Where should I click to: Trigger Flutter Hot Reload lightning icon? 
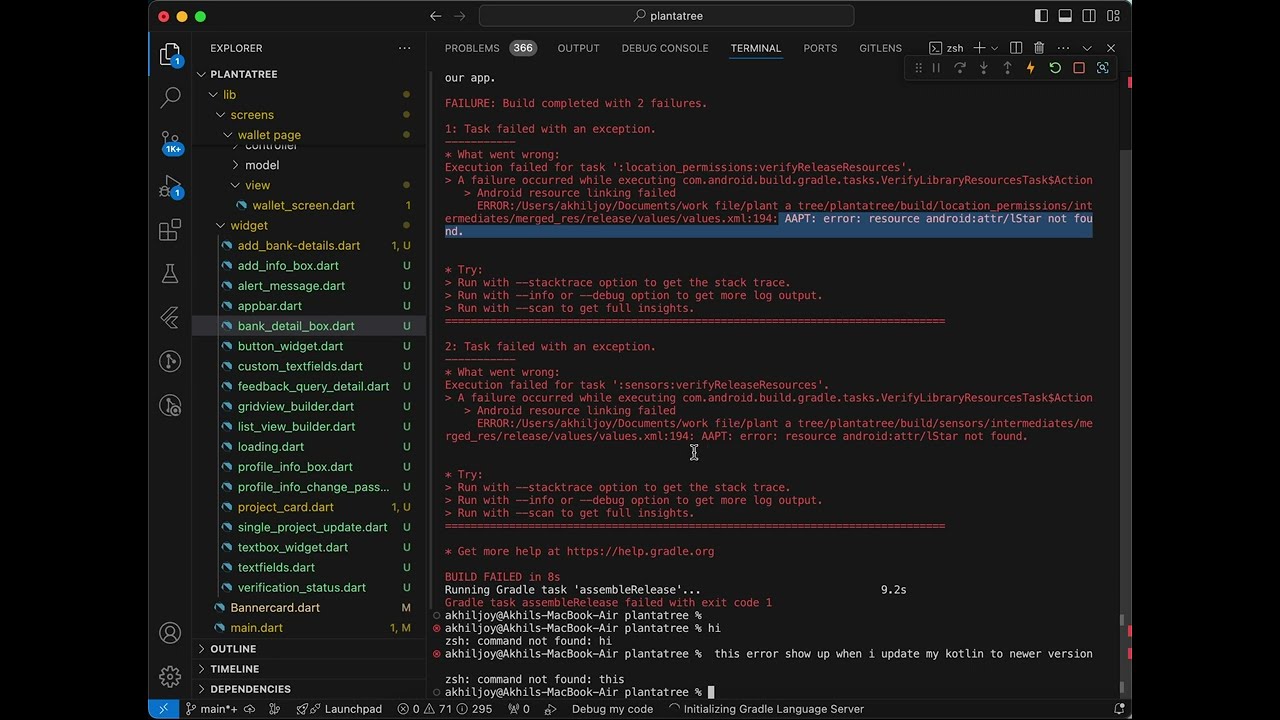(1031, 68)
